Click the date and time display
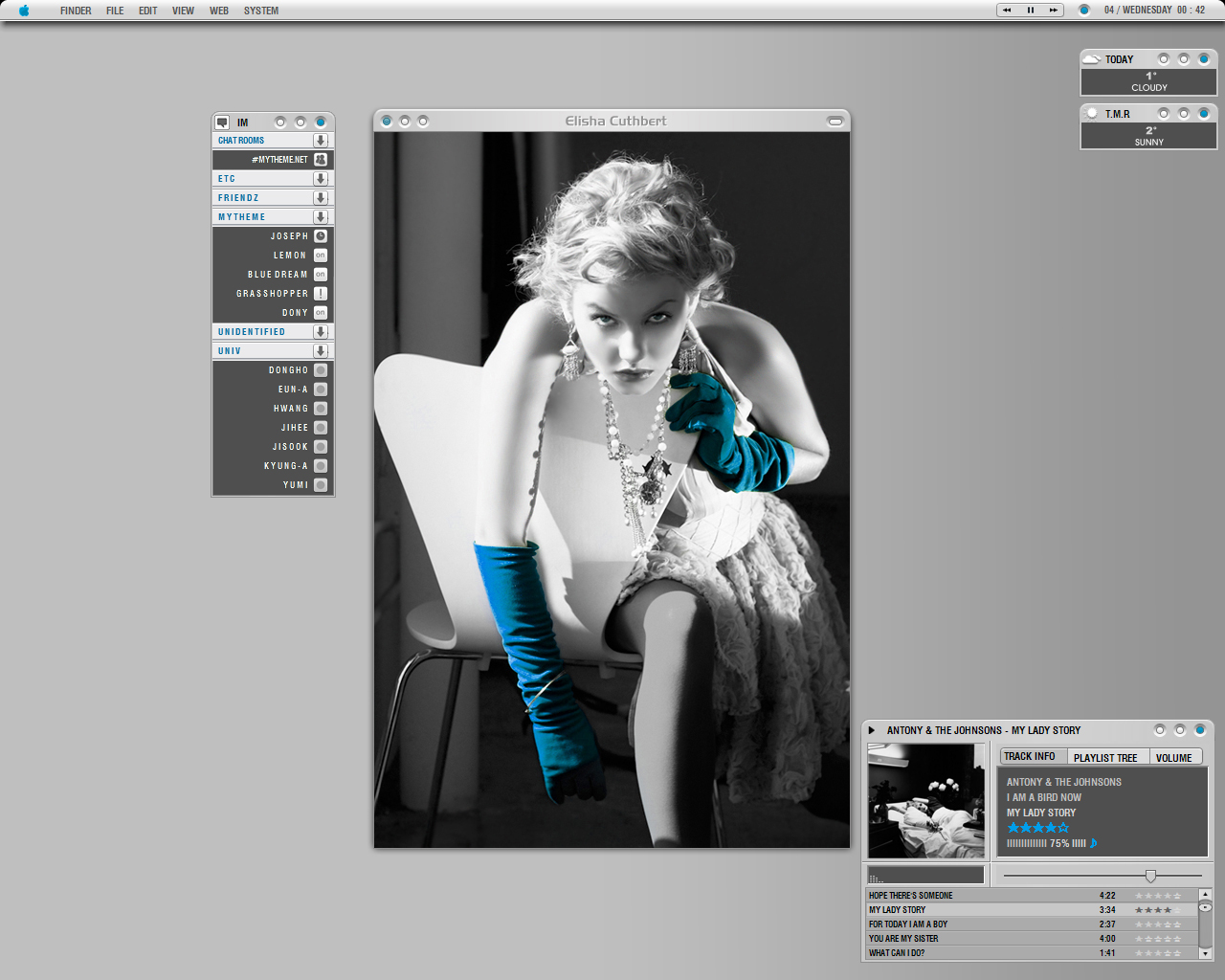 click(x=1154, y=11)
